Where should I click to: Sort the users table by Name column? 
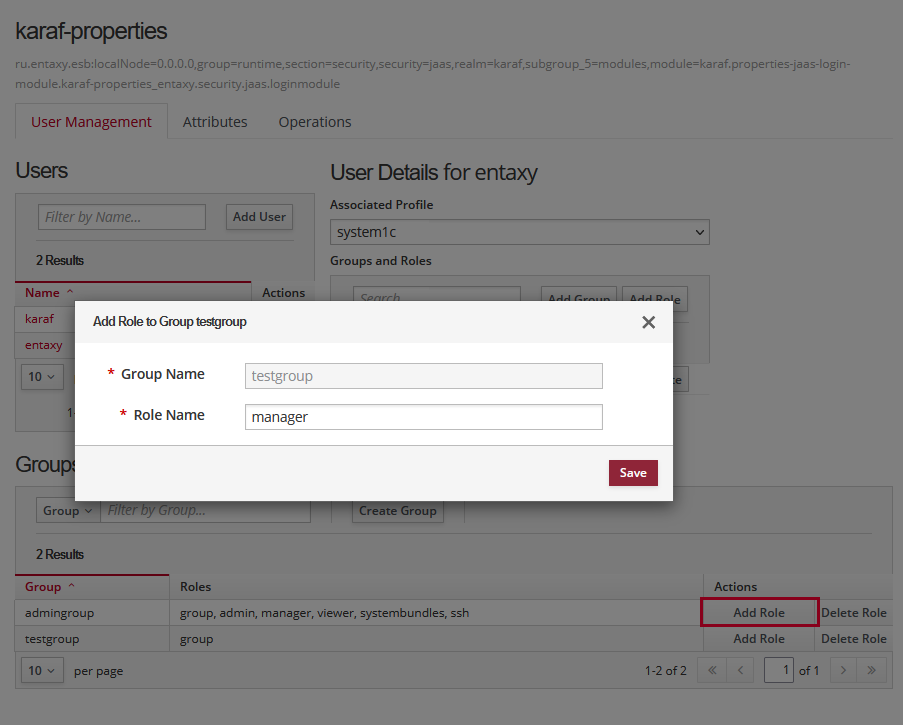49,293
